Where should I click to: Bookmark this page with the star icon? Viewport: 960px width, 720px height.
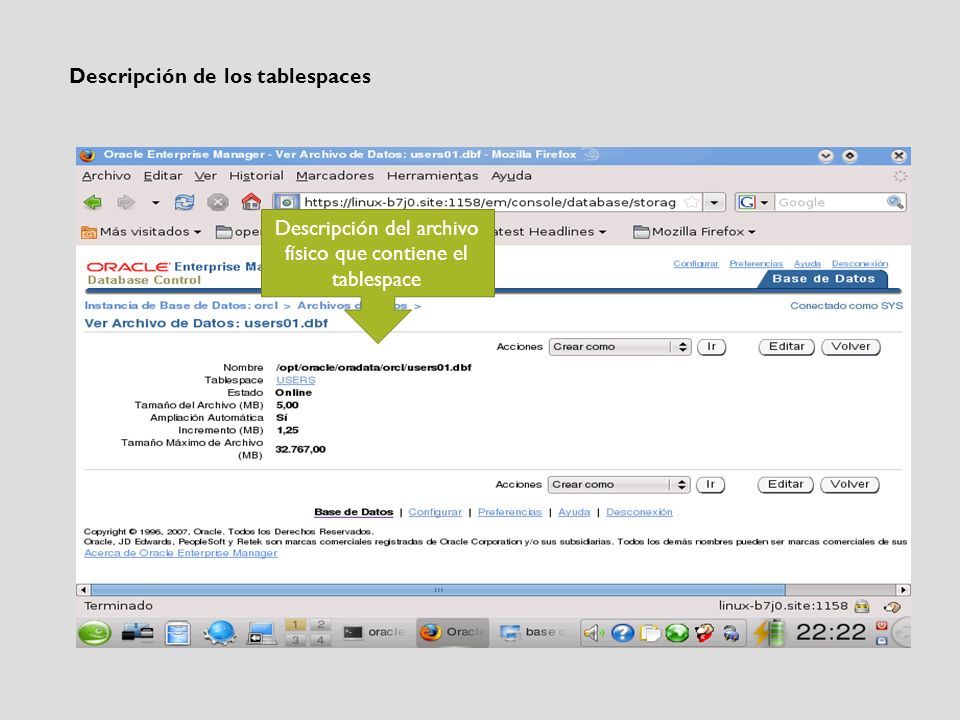click(x=691, y=202)
